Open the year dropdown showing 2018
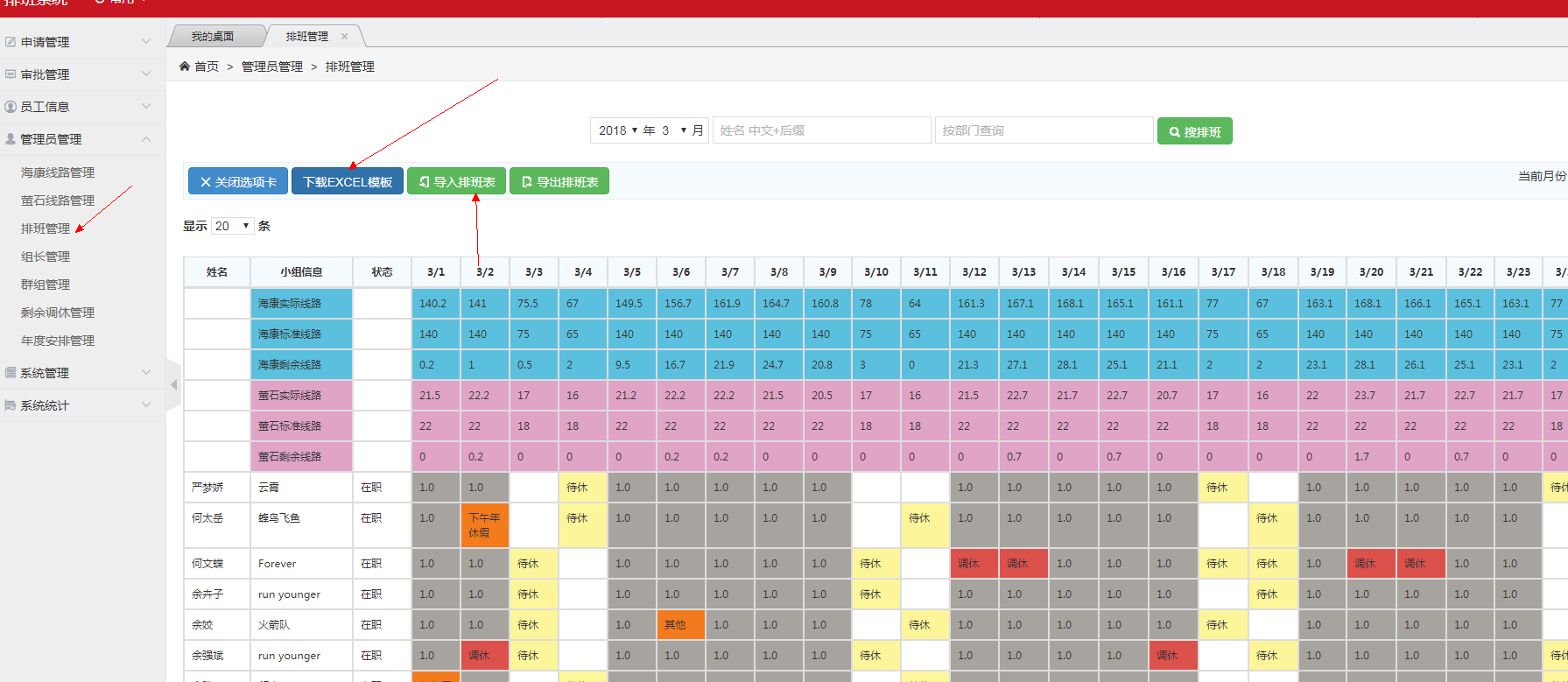The height and width of the screenshot is (682, 1568). coord(617,130)
